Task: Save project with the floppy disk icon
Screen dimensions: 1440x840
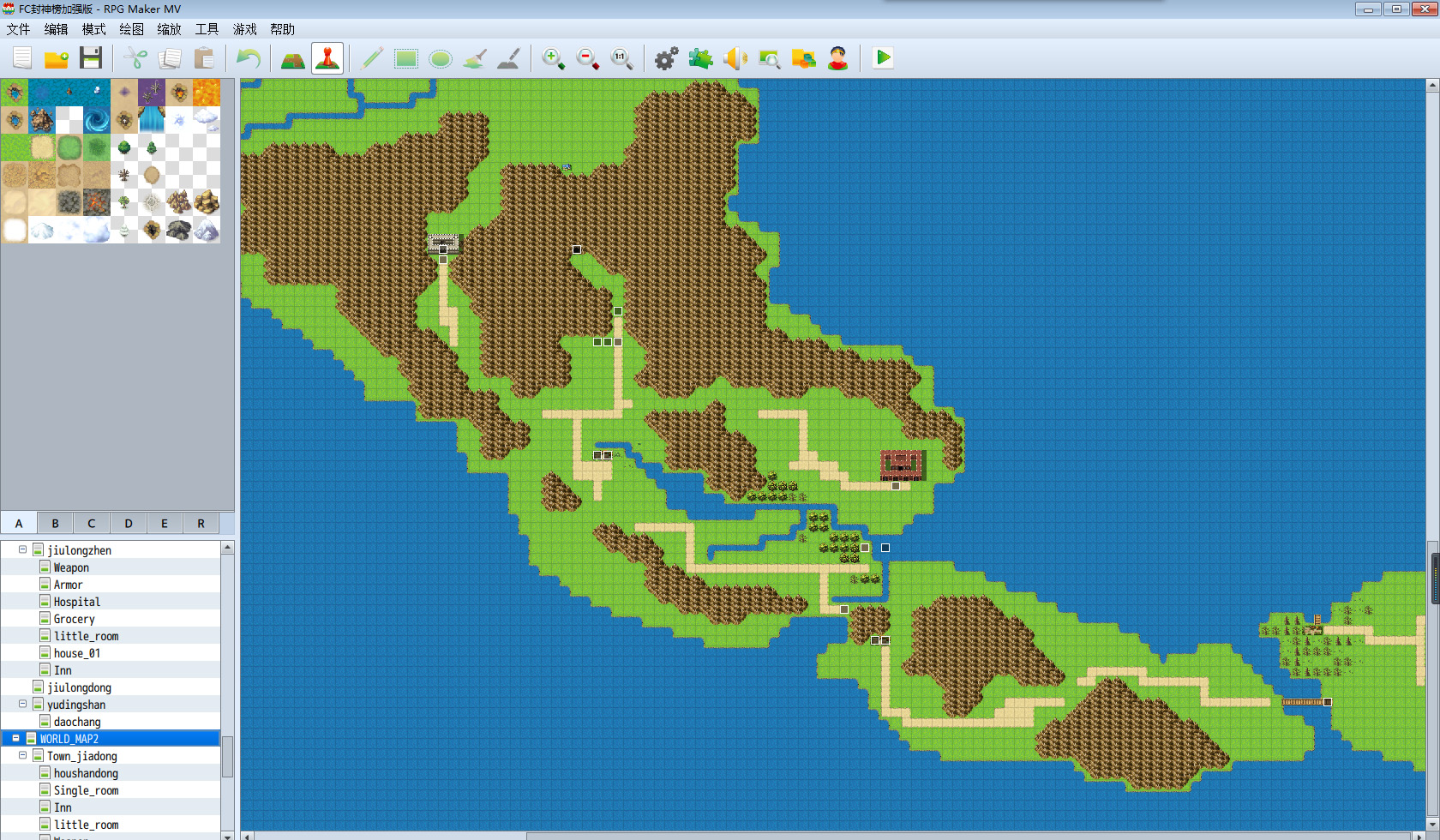Action: (91, 58)
